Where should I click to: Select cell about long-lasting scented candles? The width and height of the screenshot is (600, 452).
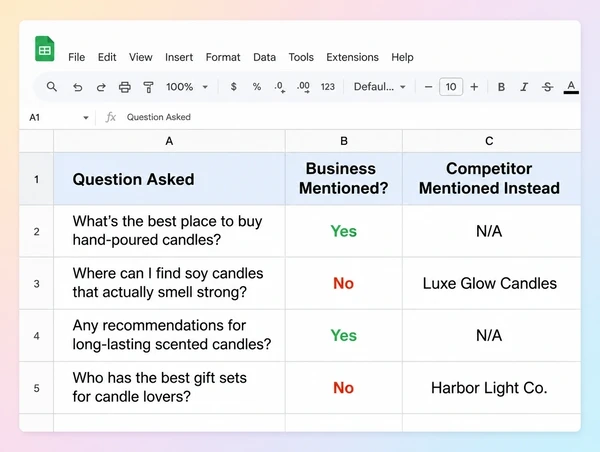[169, 336]
